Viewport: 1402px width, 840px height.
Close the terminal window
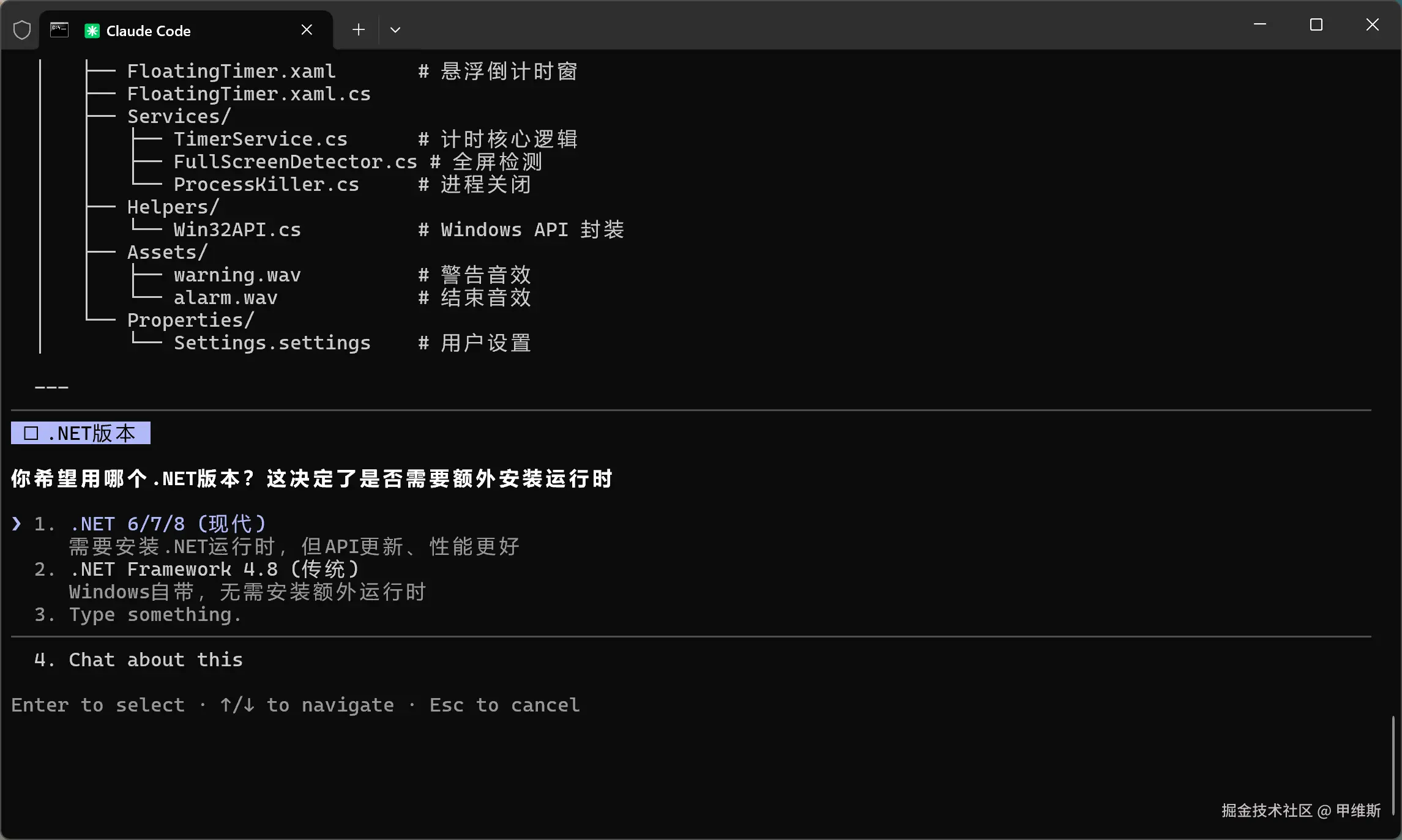click(1372, 24)
